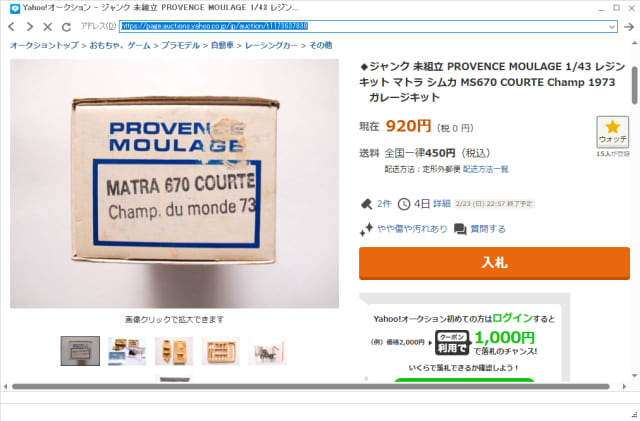
Task: Go forward with the forward arrow
Action: click(29, 27)
